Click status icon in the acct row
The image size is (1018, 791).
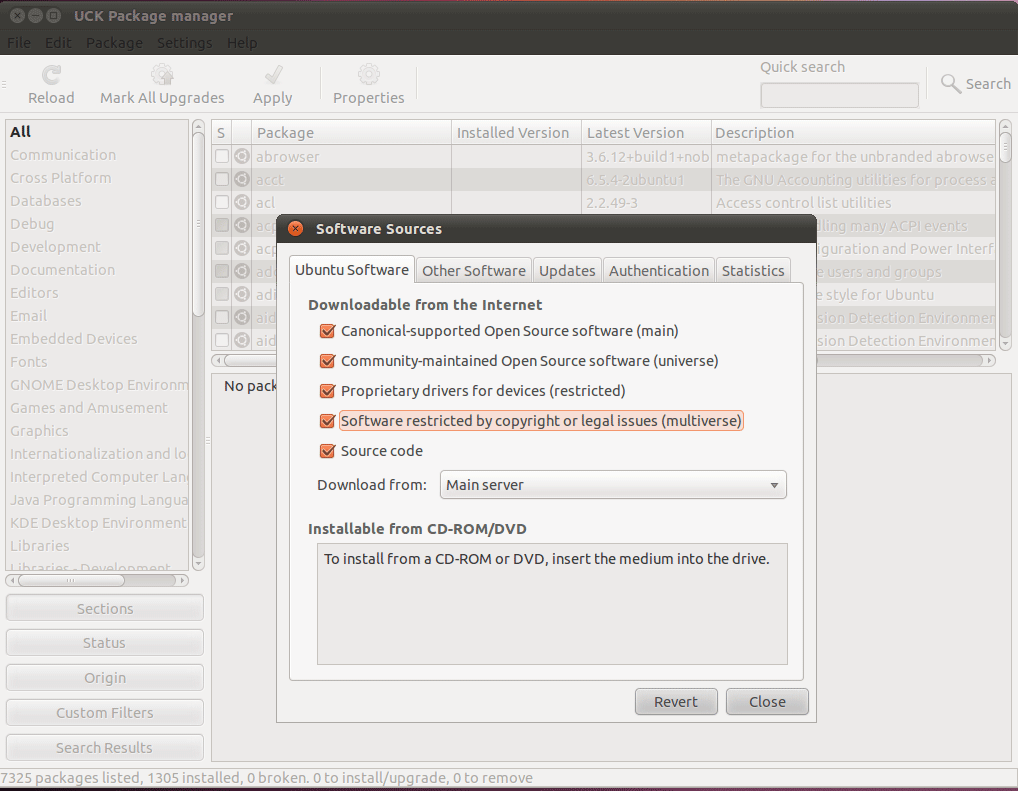point(242,179)
